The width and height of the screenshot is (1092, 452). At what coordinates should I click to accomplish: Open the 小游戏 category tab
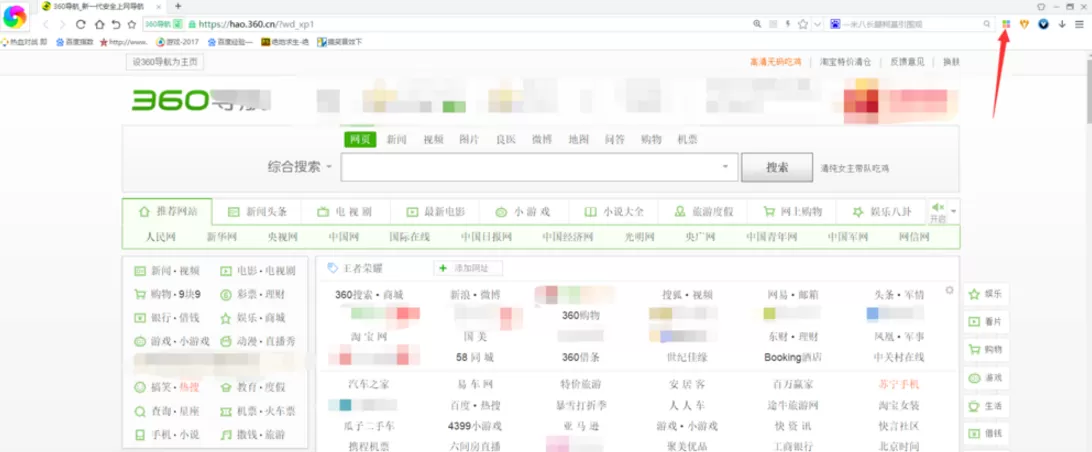524,212
